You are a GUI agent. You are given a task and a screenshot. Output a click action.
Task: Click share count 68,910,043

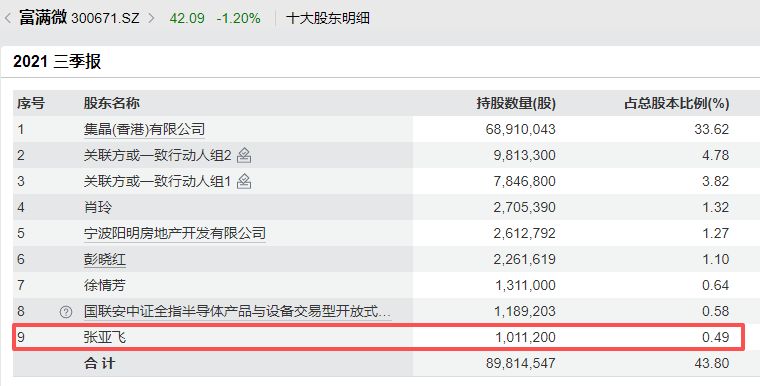(x=521, y=129)
